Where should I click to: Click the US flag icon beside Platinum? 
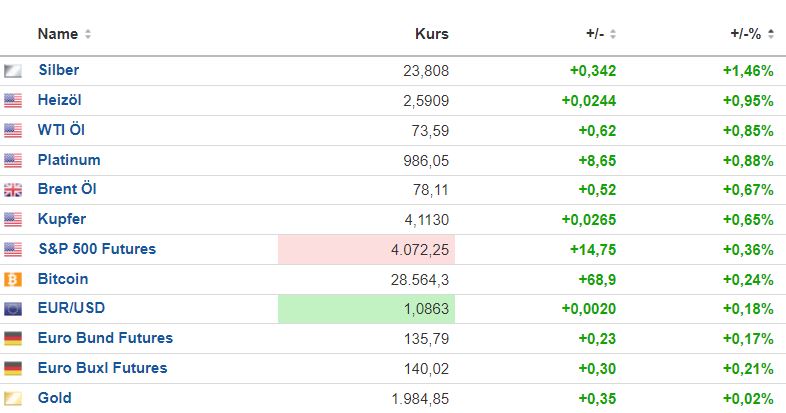tap(13, 160)
